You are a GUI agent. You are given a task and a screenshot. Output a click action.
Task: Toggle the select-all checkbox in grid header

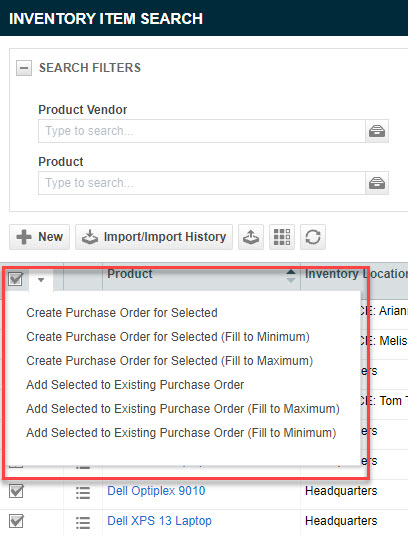tap(16, 279)
